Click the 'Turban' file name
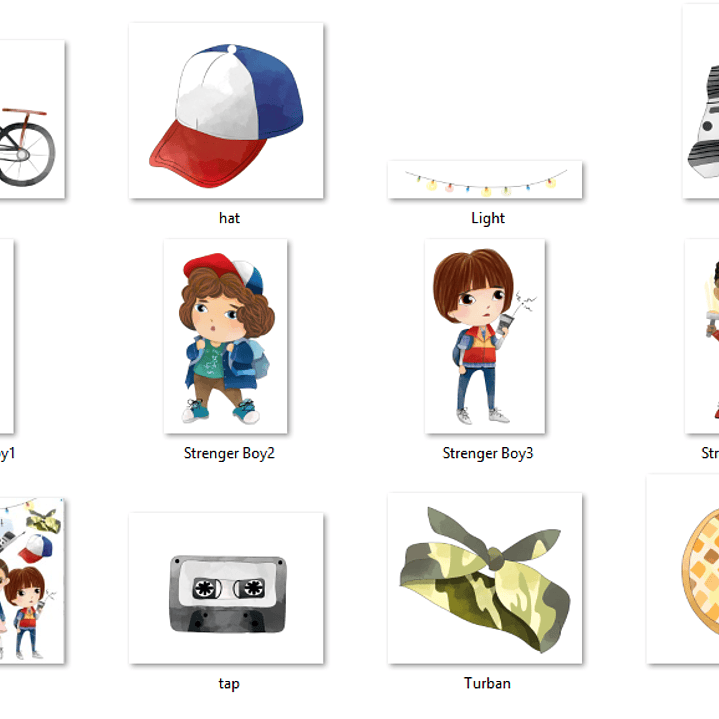The width and height of the screenshot is (719, 719). click(x=487, y=683)
